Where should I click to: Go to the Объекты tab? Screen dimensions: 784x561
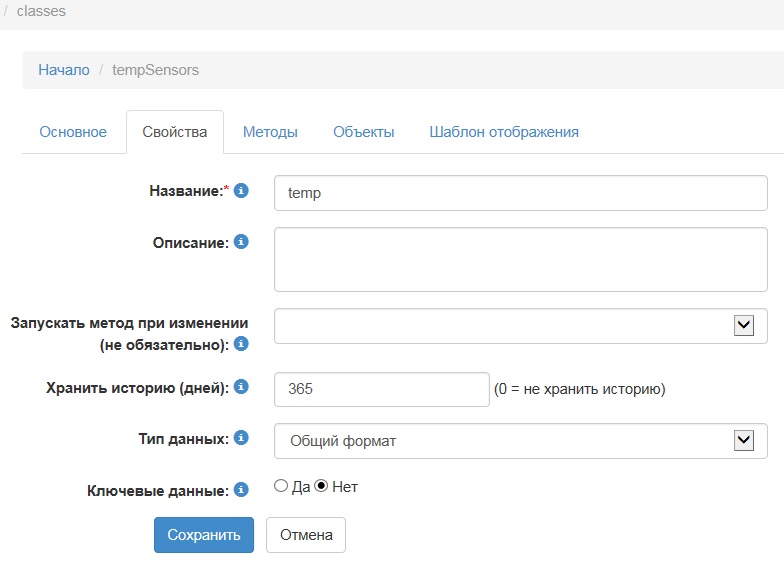[x=363, y=132]
